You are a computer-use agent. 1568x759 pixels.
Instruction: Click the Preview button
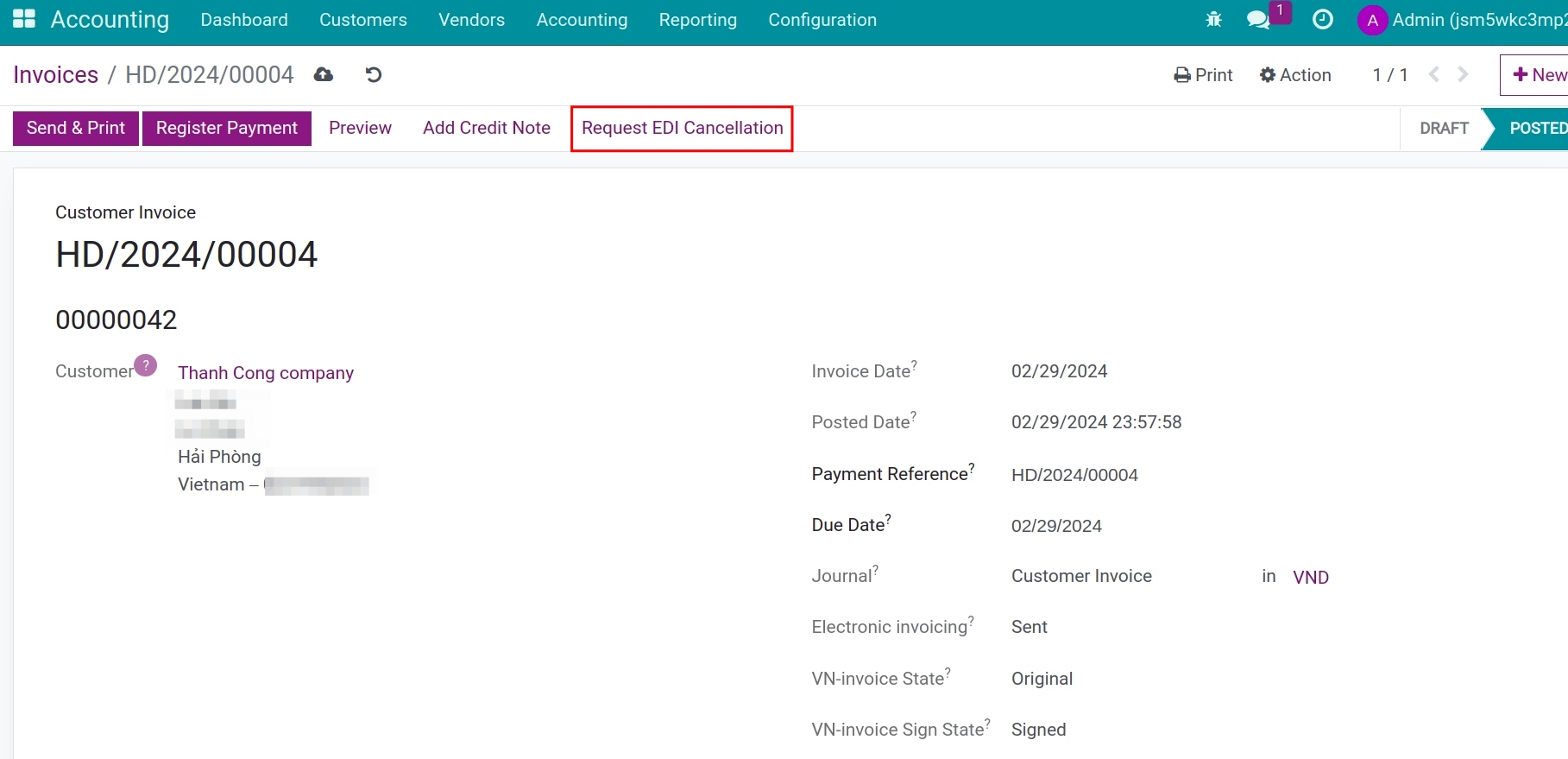coord(360,128)
